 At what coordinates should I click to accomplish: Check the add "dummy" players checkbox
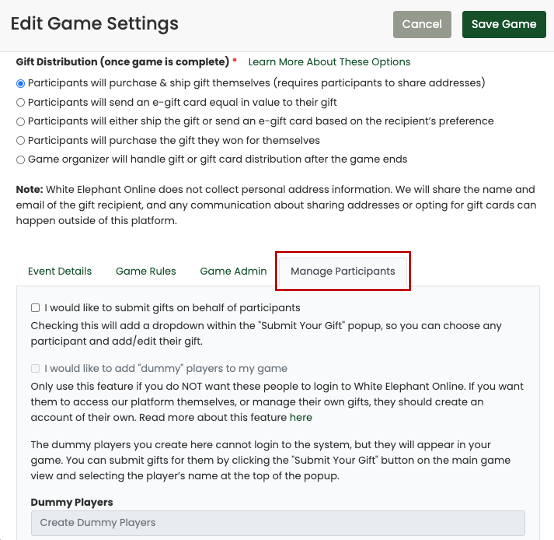point(35,369)
